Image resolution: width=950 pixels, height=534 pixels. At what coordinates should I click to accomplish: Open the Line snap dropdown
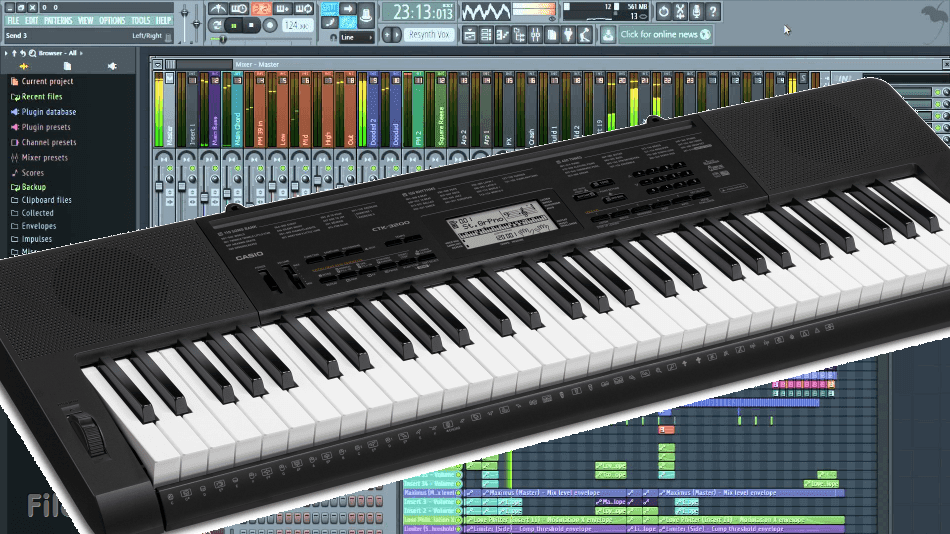[x=357, y=38]
